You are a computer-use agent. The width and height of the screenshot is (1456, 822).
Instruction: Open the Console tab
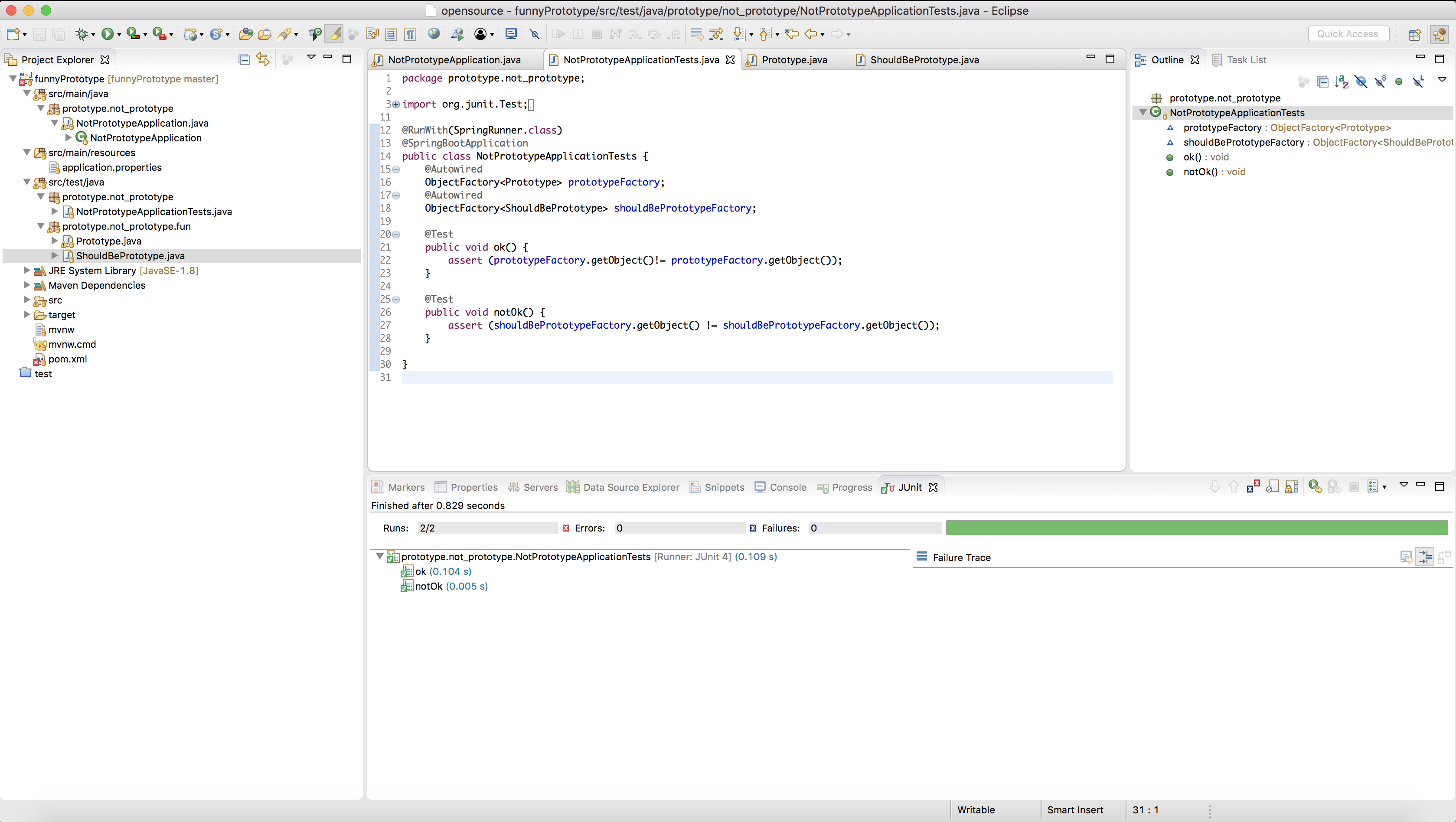tap(787, 487)
